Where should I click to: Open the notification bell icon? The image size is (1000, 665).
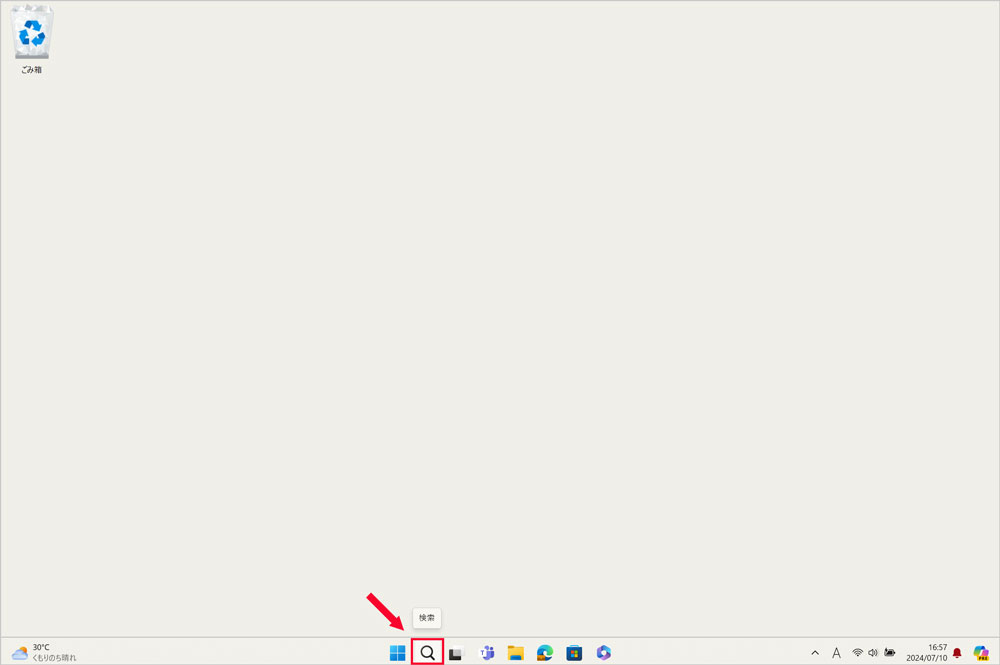pos(957,653)
